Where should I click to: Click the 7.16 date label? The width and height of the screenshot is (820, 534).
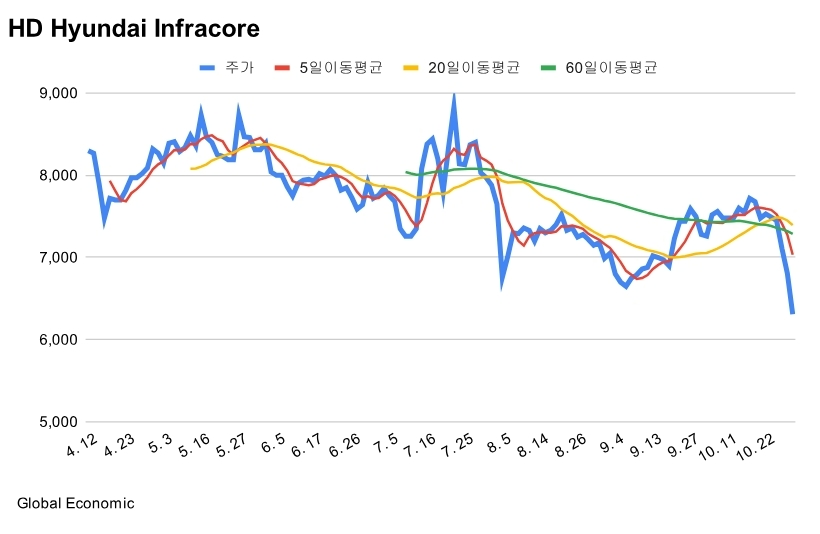[x=420, y=446]
